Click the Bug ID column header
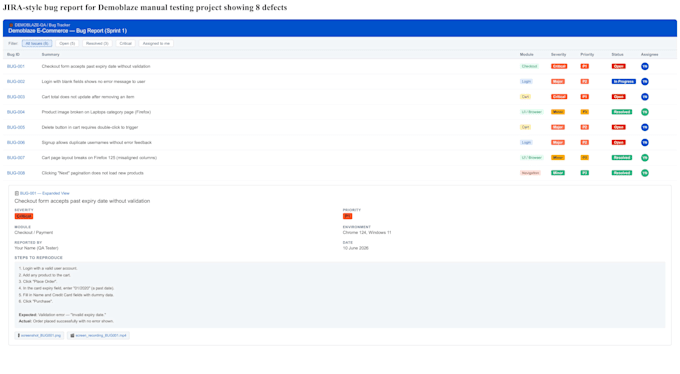This screenshot has width=680, height=374. coord(13,55)
